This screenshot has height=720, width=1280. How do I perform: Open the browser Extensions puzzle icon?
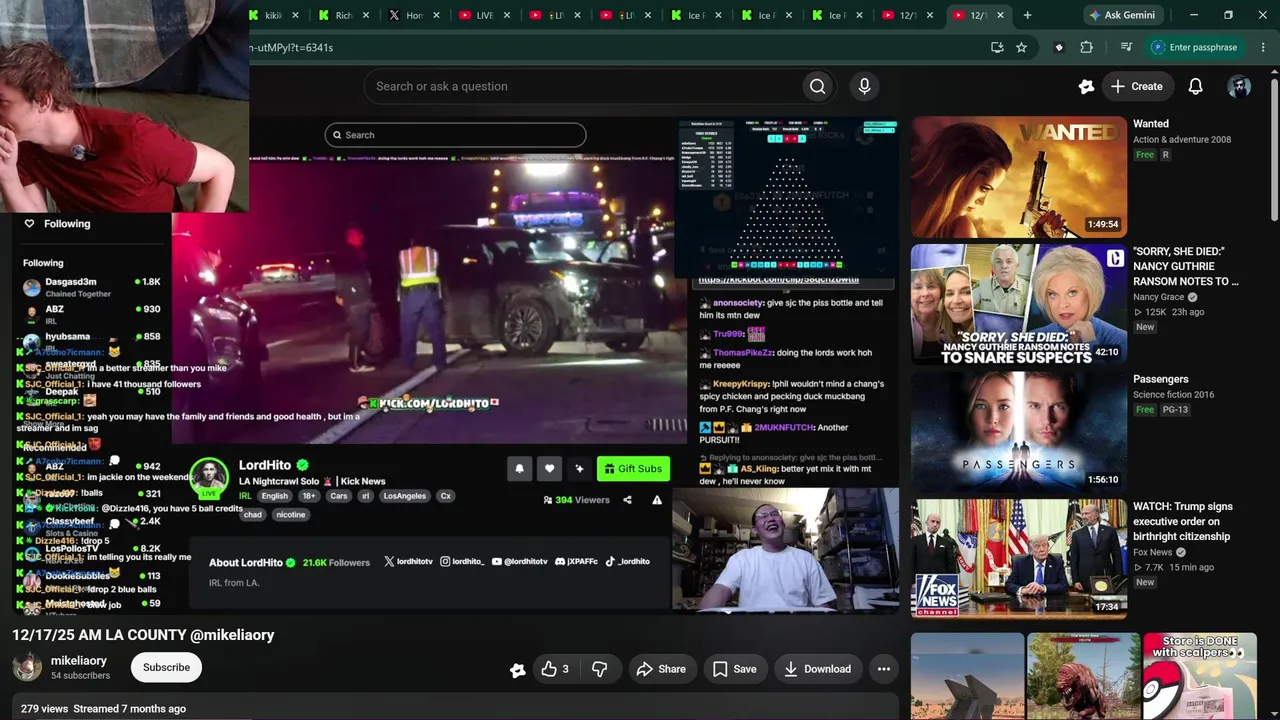click(x=1087, y=47)
